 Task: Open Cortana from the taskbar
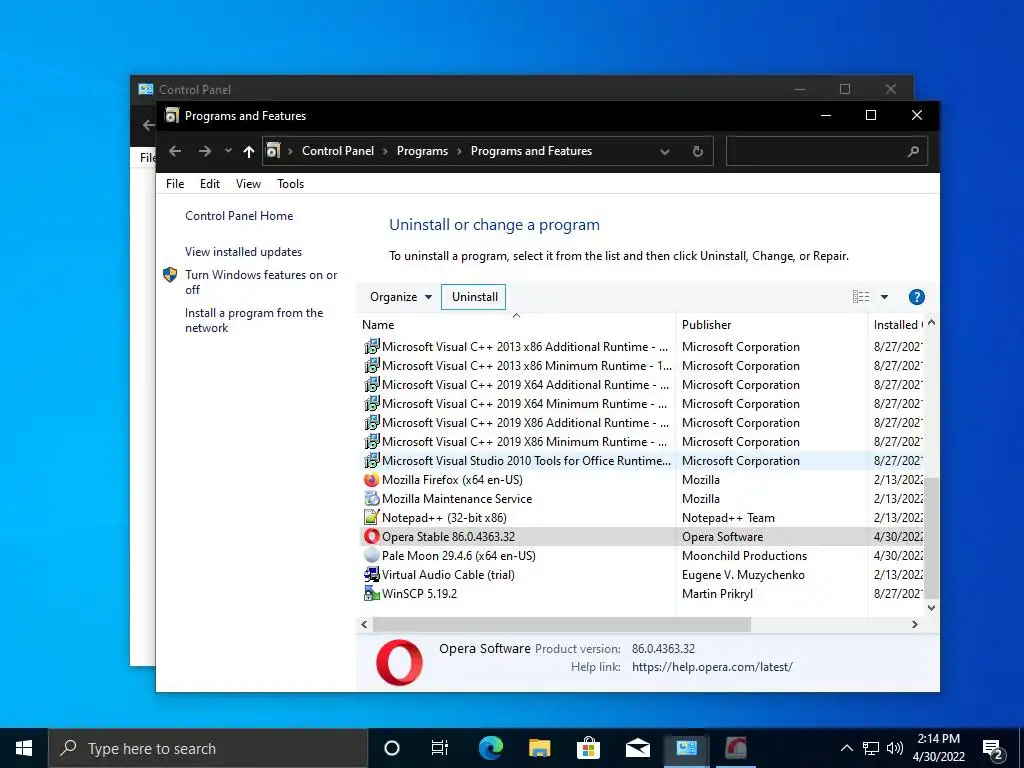tap(392, 748)
